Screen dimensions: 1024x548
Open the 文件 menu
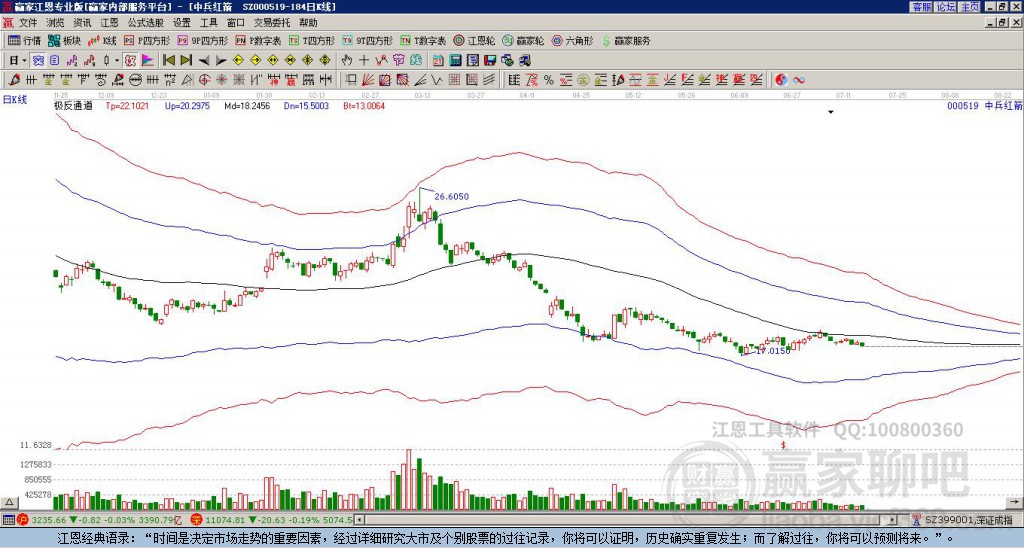tap(28, 23)
